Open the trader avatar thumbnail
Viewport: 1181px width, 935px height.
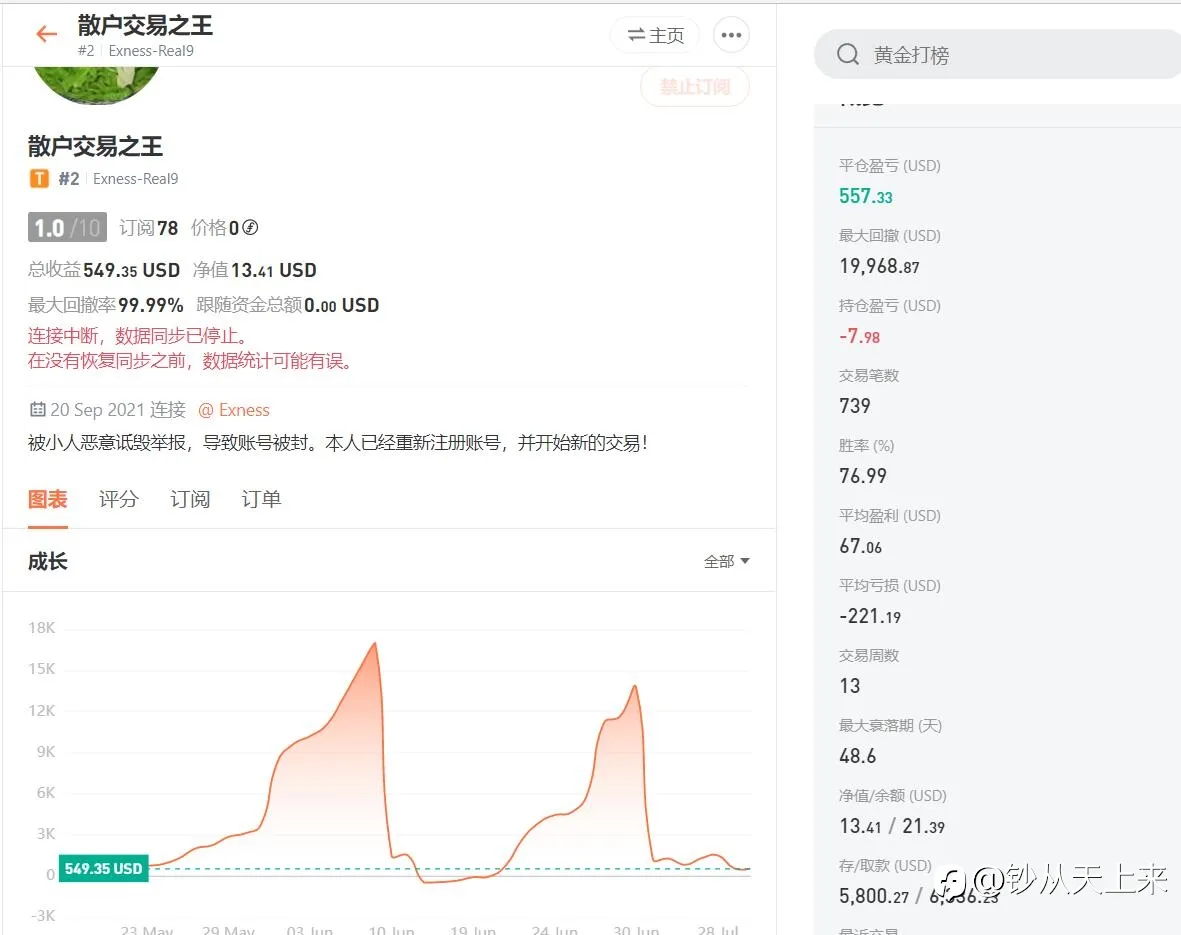96,84
